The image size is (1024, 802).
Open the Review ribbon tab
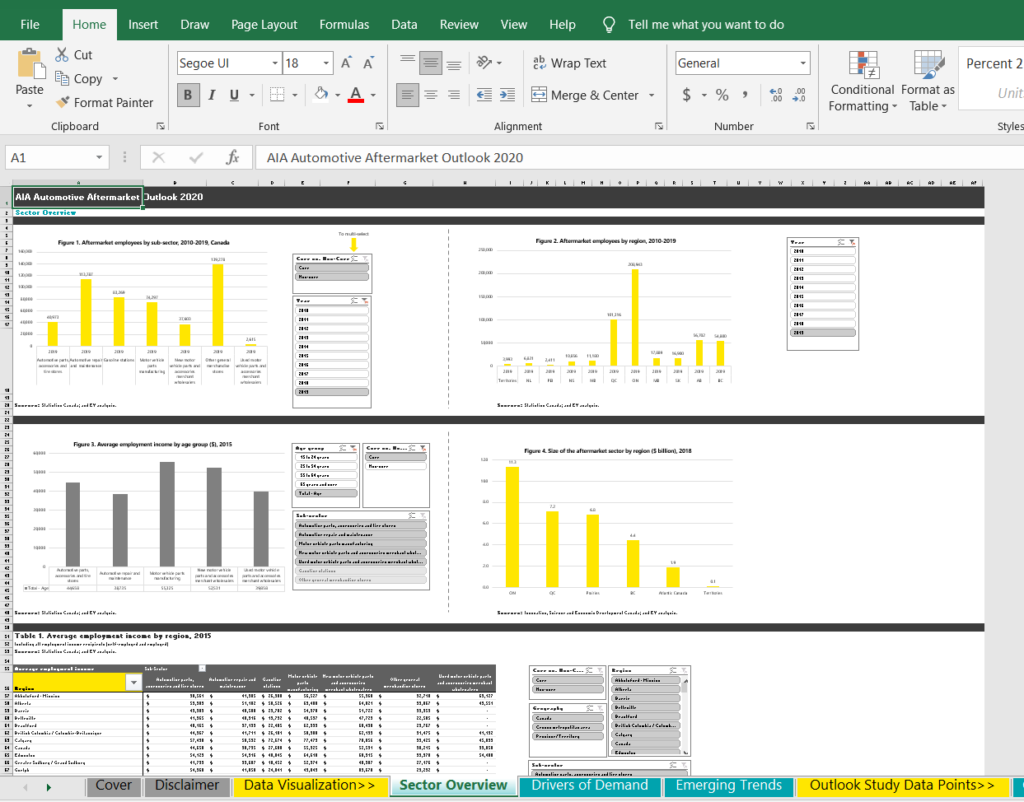pos(459,25)
